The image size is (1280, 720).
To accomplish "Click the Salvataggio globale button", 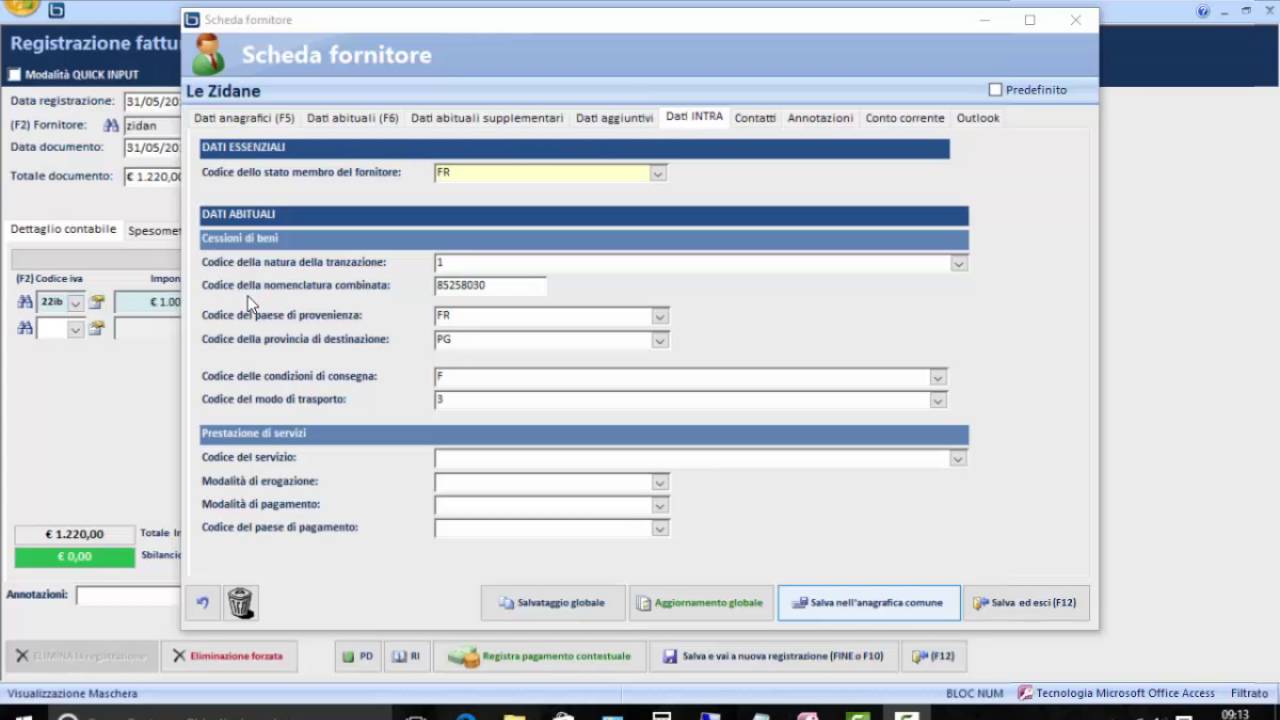I will pos(552,602).
